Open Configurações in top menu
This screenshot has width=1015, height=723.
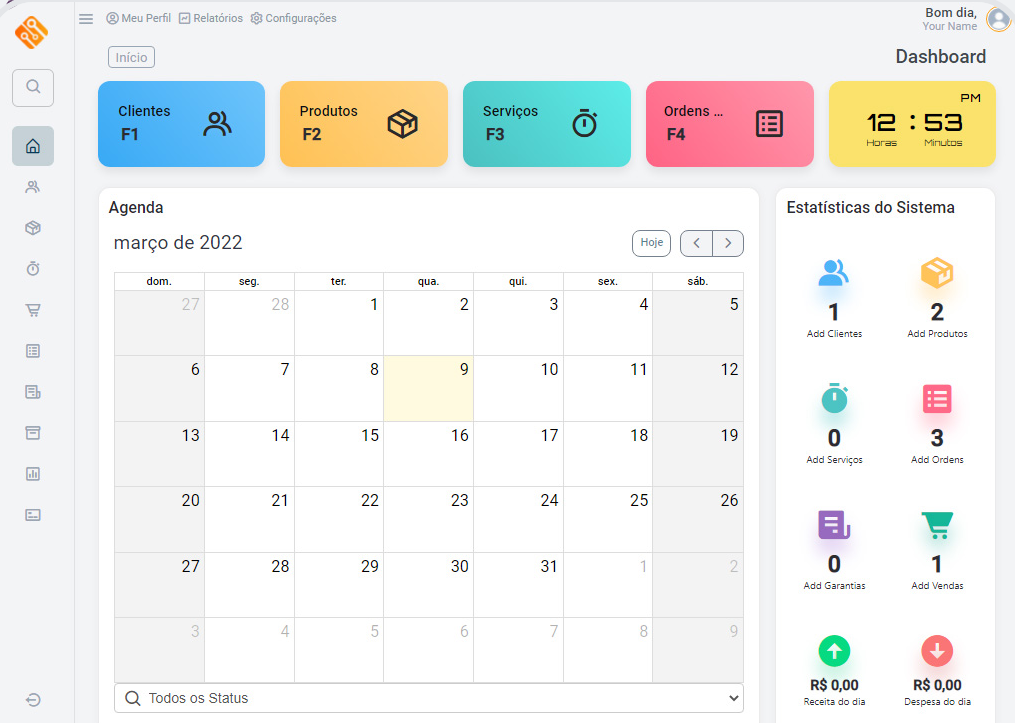293,19
